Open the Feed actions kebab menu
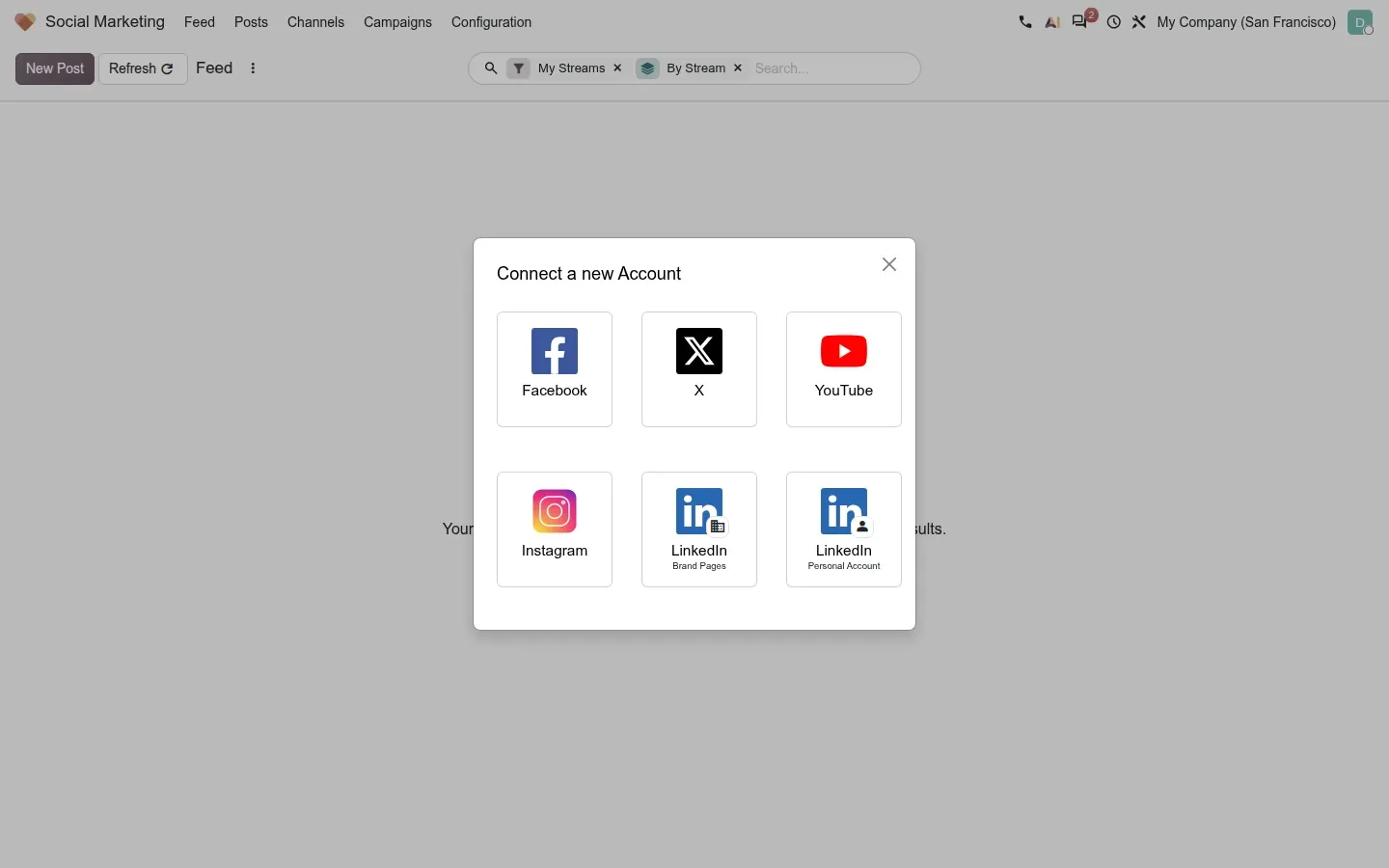This screenshot has height=868, width=1389. tap(254, 68)
